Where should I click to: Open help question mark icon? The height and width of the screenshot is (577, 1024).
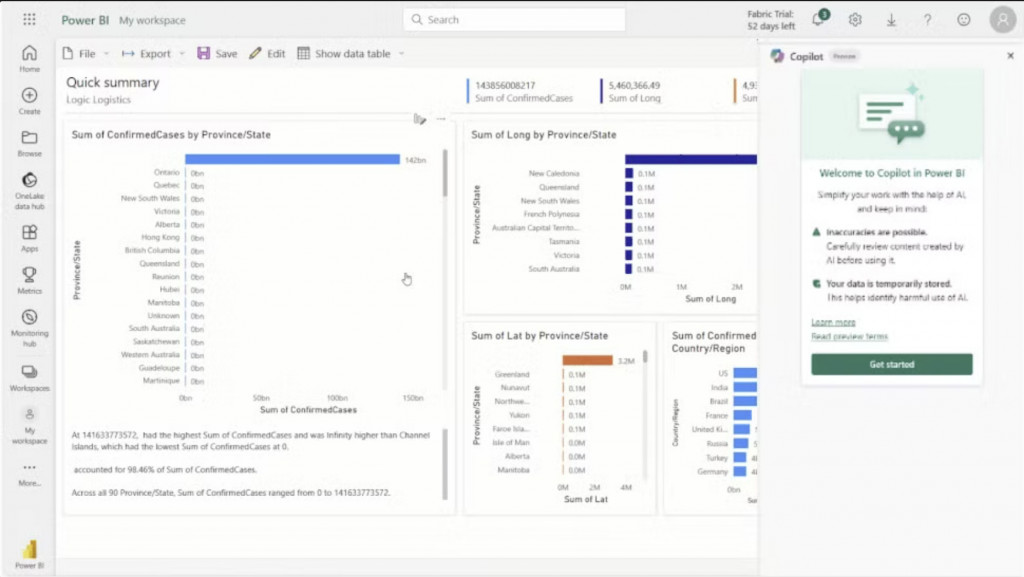point(927,20)
